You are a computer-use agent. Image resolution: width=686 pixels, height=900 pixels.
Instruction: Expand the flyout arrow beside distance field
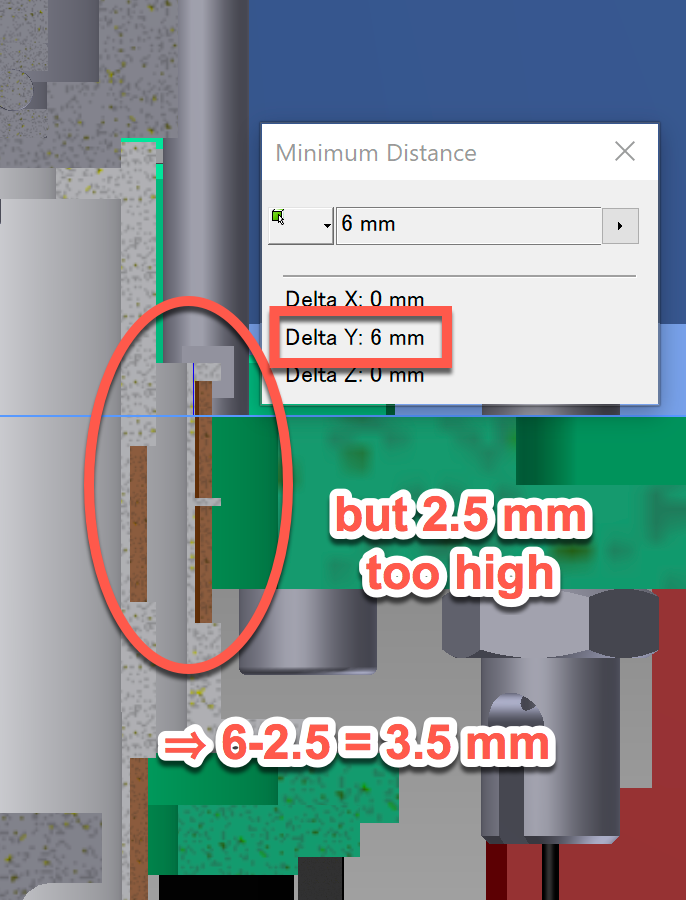coord(620,226)
